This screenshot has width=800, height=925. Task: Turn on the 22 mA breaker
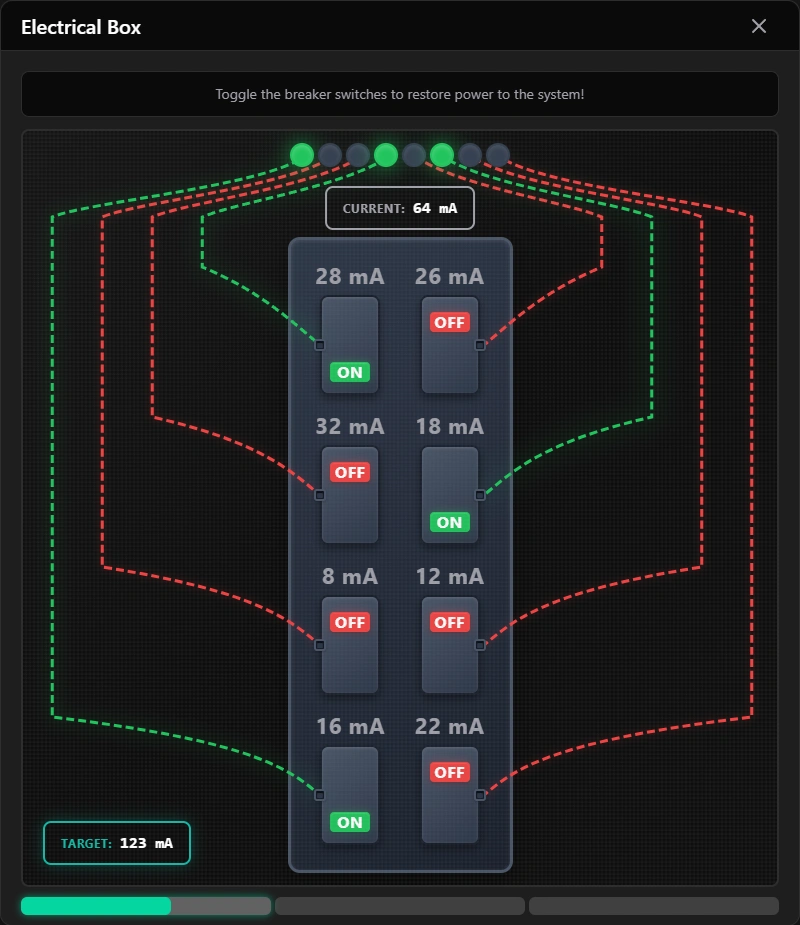coord(450,794)
